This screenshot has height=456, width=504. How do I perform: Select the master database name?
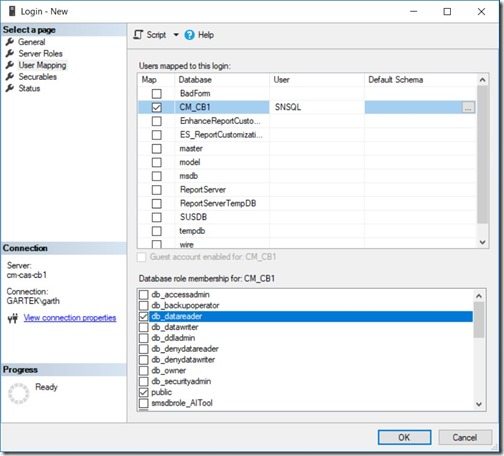point(191,148)
